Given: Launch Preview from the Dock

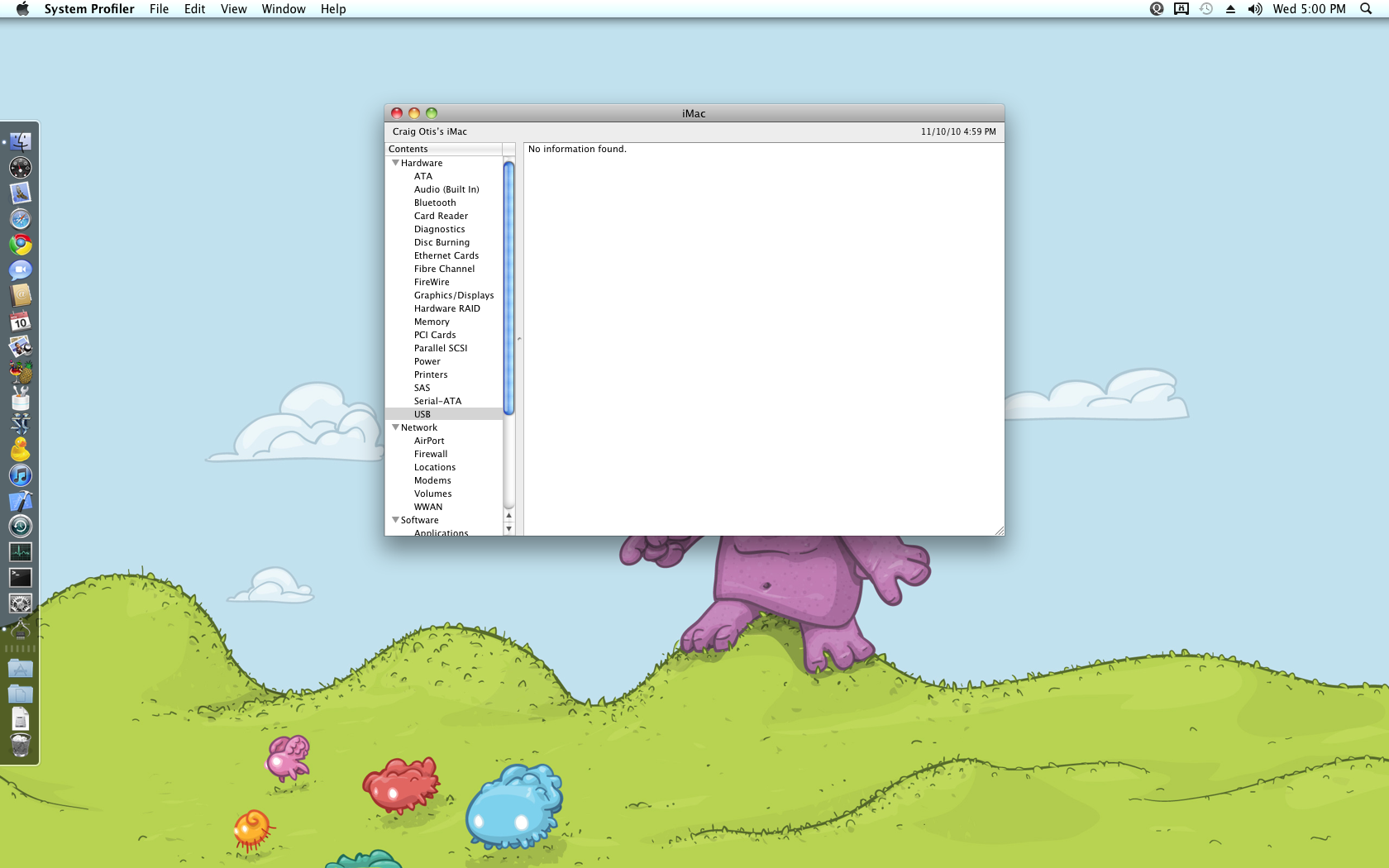Looking at the screenshot, I should pyautogui.click(x=20, y=347).
